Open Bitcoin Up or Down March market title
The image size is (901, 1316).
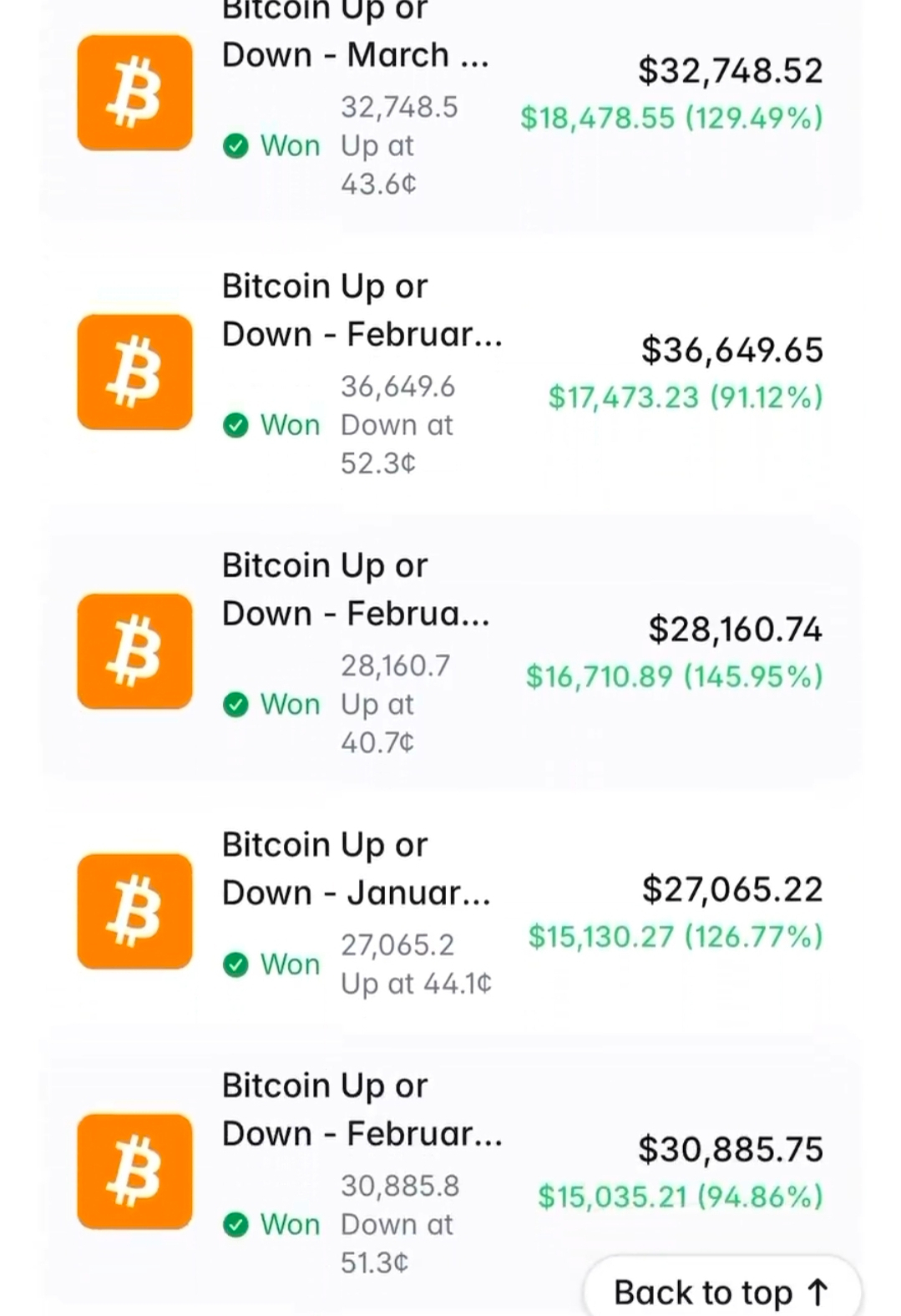[355, 33]
